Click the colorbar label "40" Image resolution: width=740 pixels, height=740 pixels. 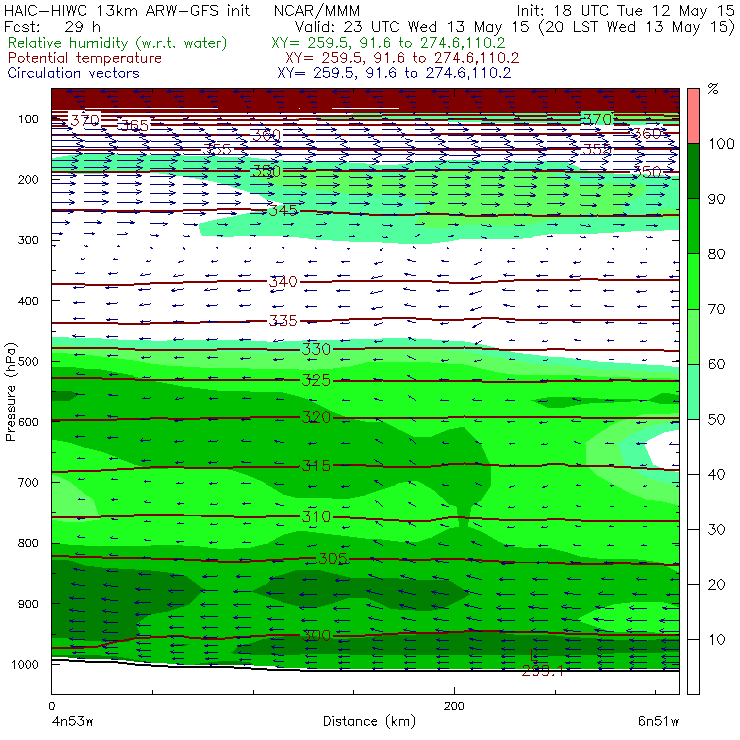[716, 474]
